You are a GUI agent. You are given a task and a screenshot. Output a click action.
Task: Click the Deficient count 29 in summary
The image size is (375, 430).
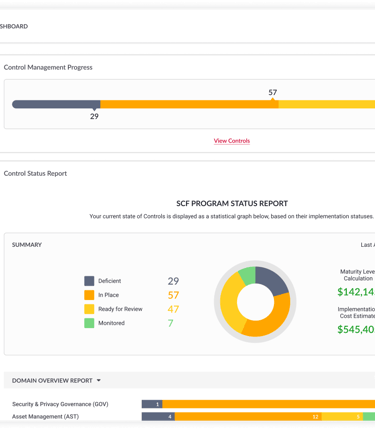pos(173,281)
